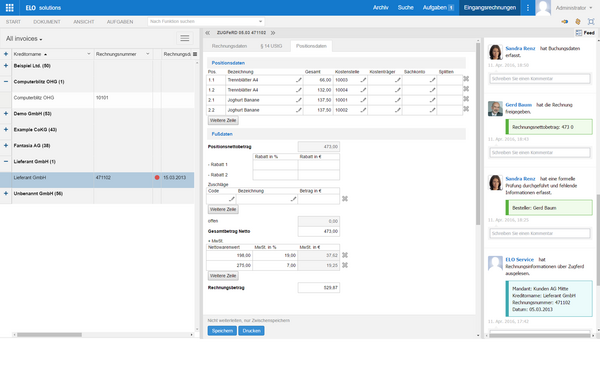This screenshot has width=600, height=375.
Task: Open the ELO Service link in feed
Action: [x=519, y=259]
